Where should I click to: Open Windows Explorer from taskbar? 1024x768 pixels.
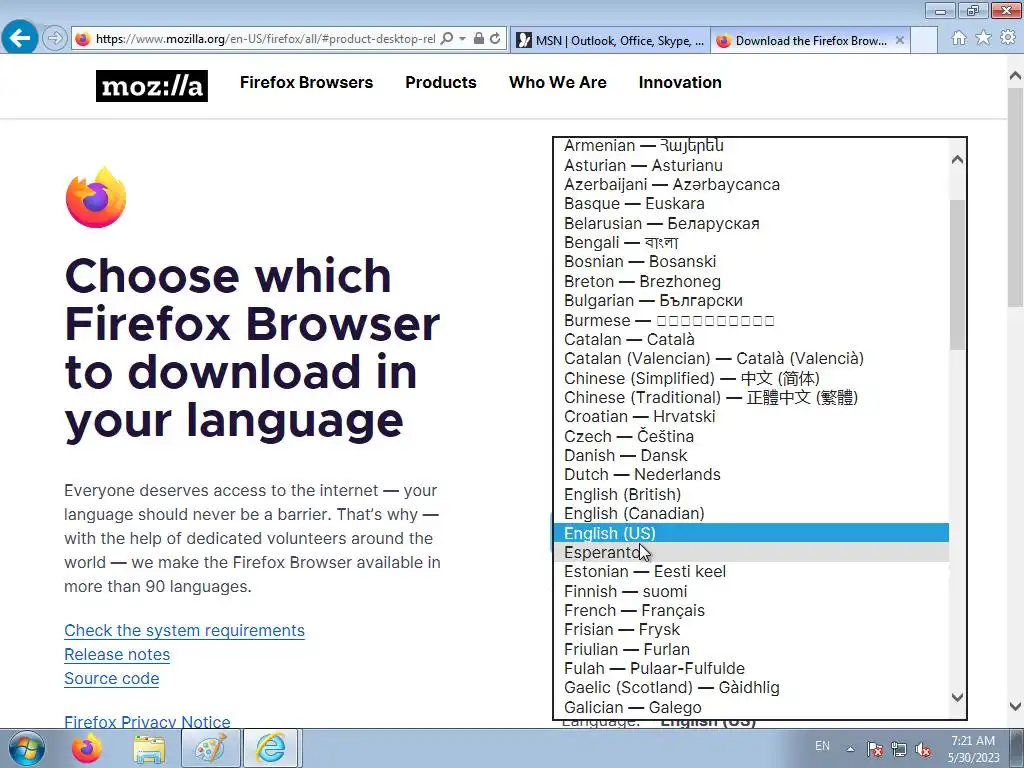click(x=150, y=748)
